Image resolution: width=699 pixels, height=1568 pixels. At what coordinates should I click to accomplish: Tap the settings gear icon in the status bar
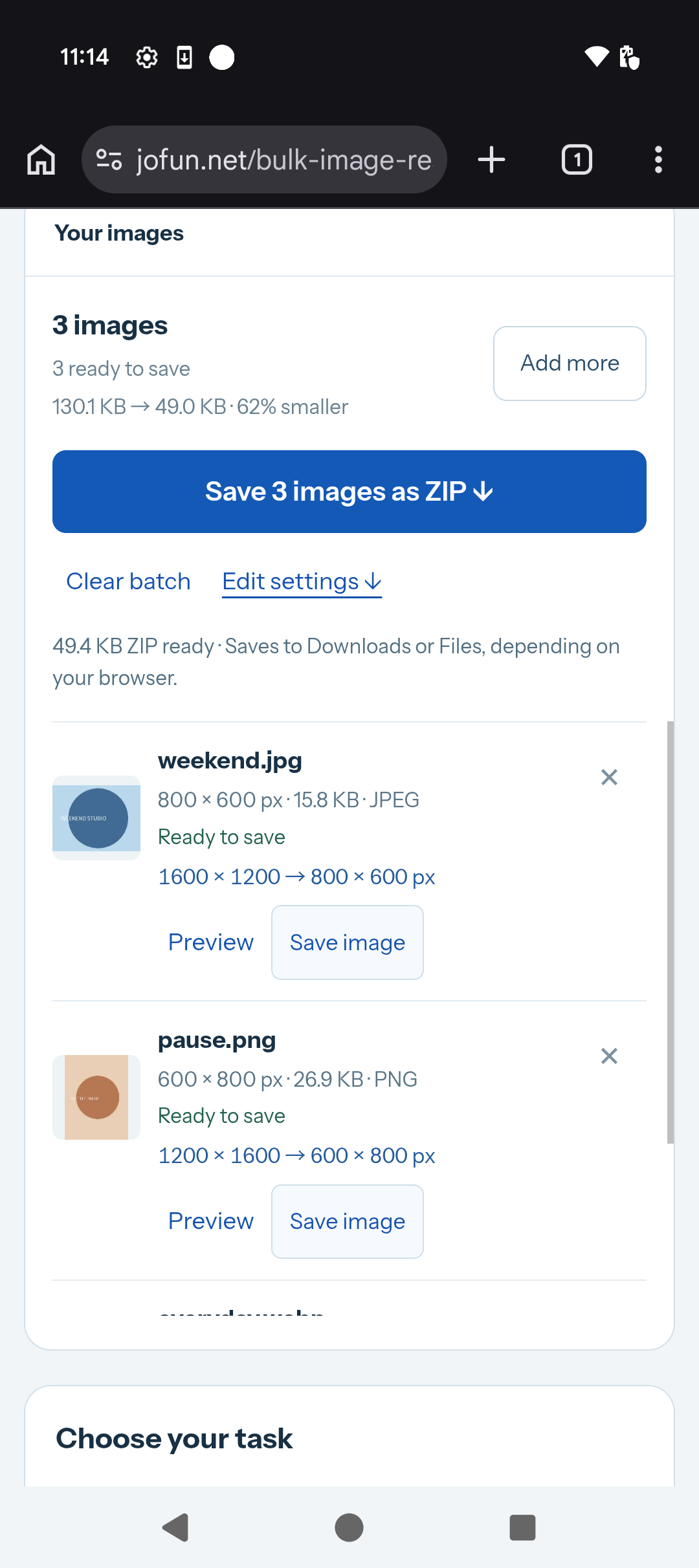[147, 58]
